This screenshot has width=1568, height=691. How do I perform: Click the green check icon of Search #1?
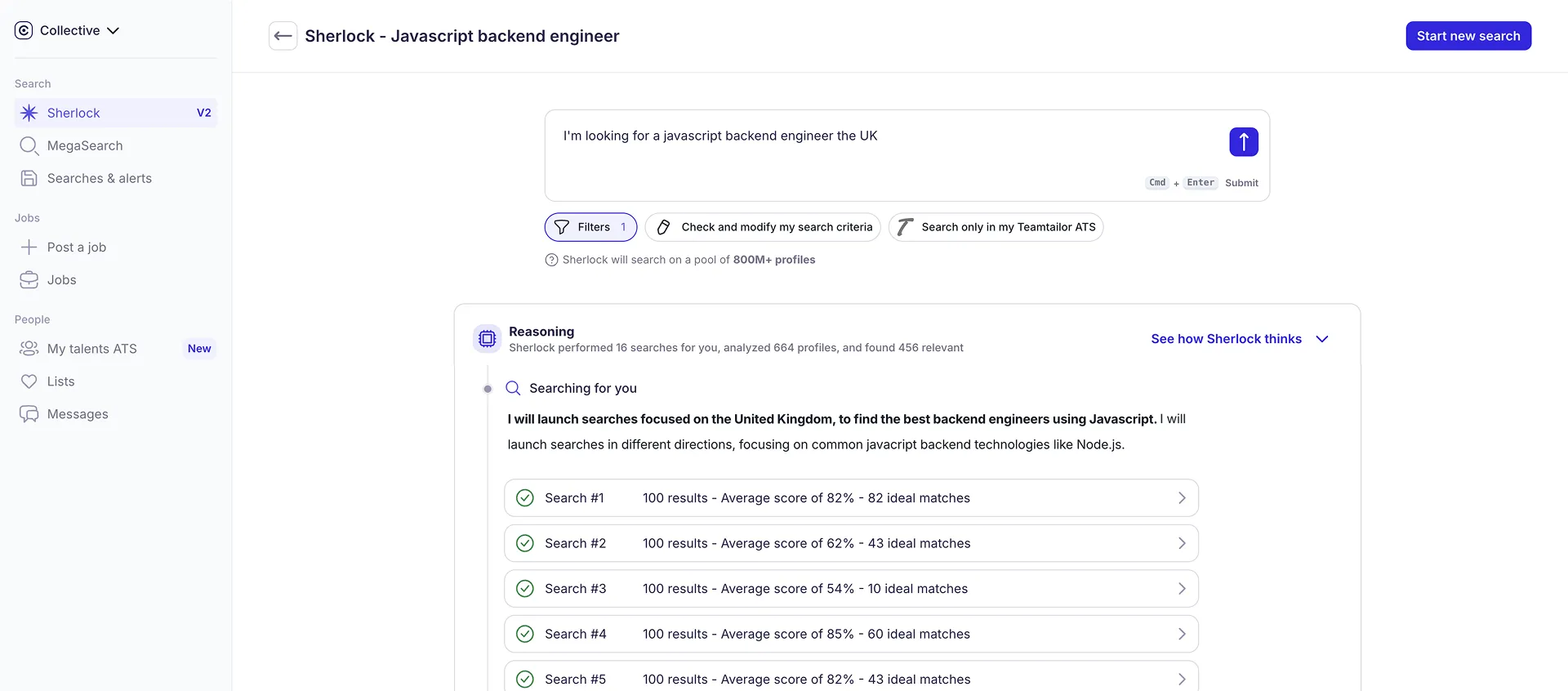click(x=525, y=498)
